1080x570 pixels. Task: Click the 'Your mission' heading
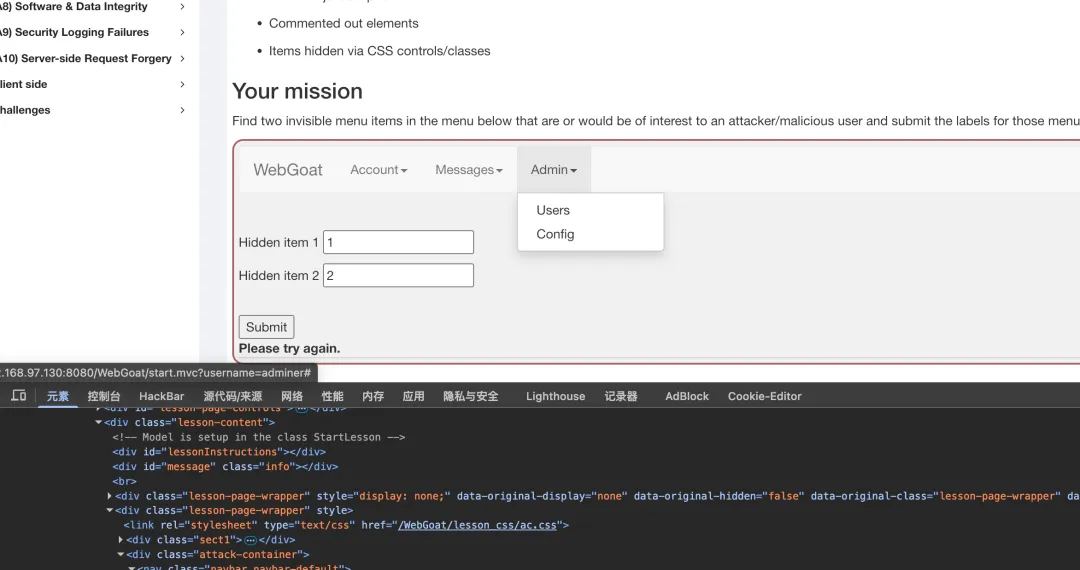298,91
